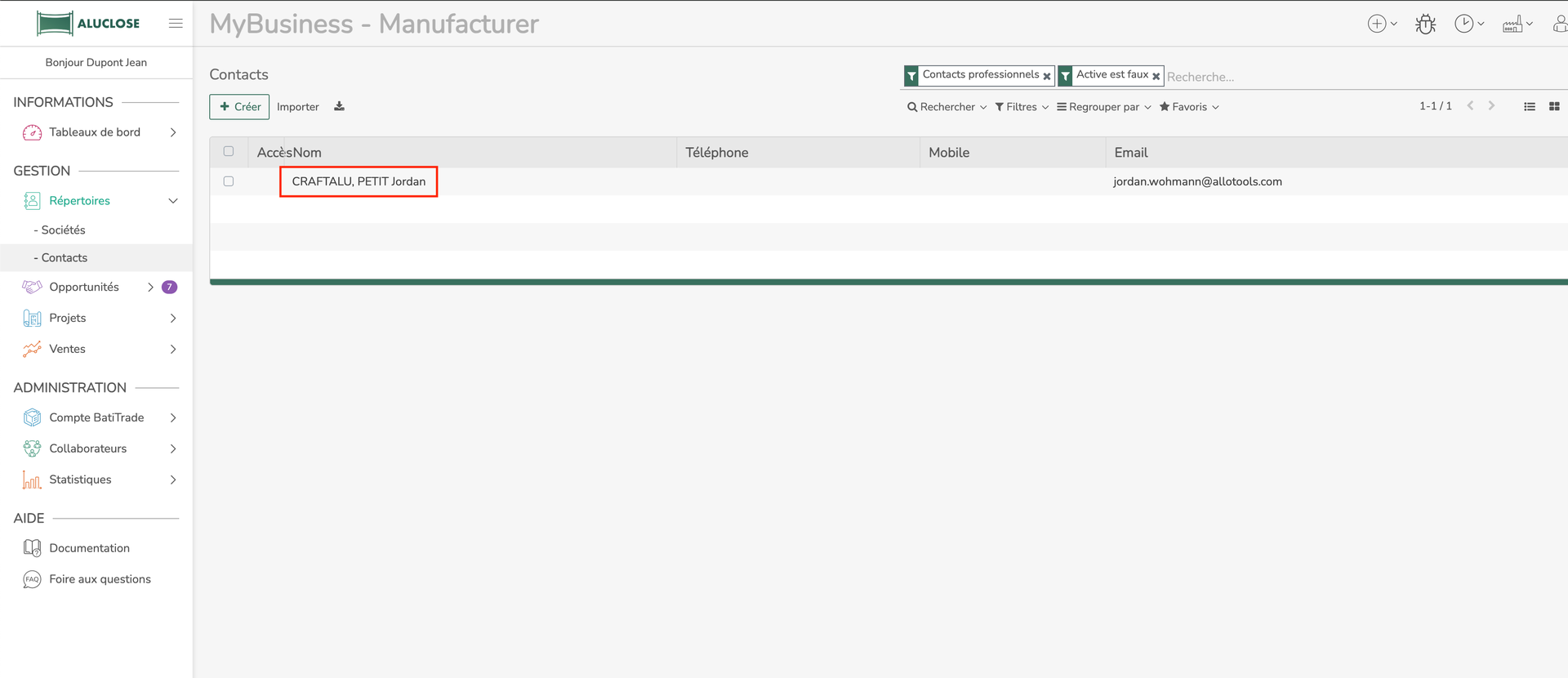1568x678 pixels.
Task: Click the hamburger menu icon
Action: 176,24
